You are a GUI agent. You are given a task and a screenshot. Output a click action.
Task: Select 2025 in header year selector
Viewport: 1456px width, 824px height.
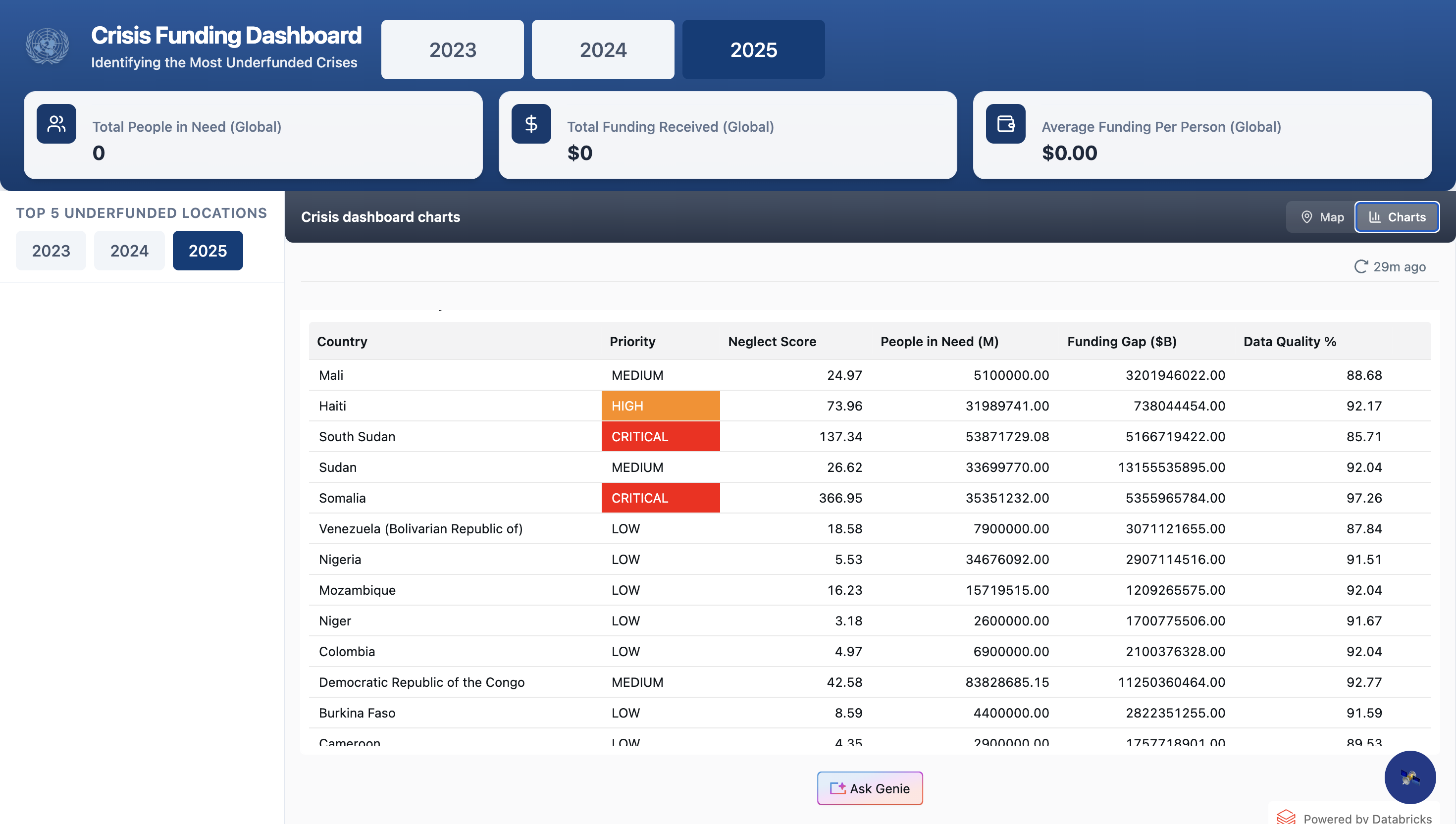753,50
